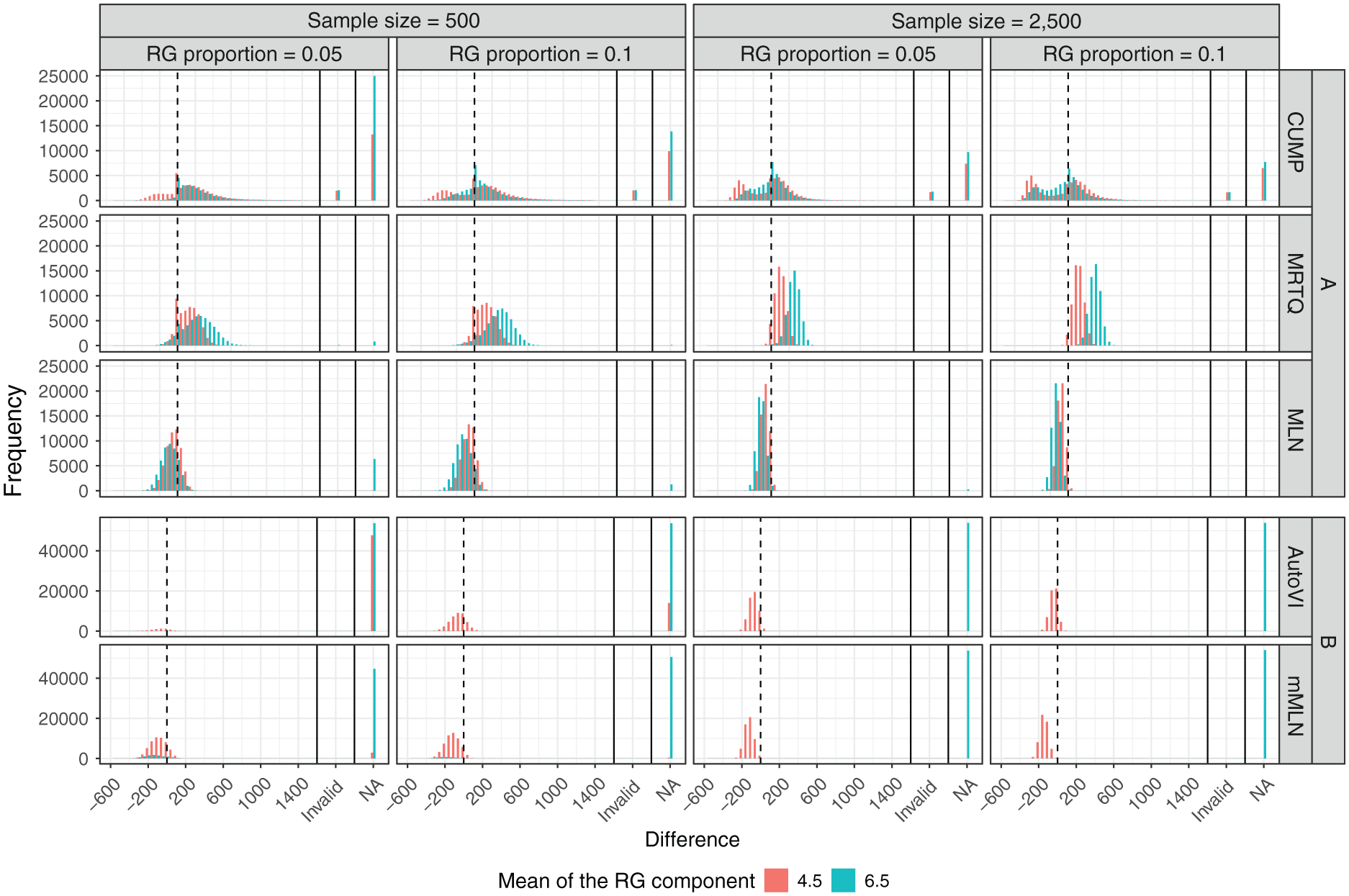Click the legend label text '6.5'
Viewport: 1349px width, 896px height.
click(x=877, y=881)
